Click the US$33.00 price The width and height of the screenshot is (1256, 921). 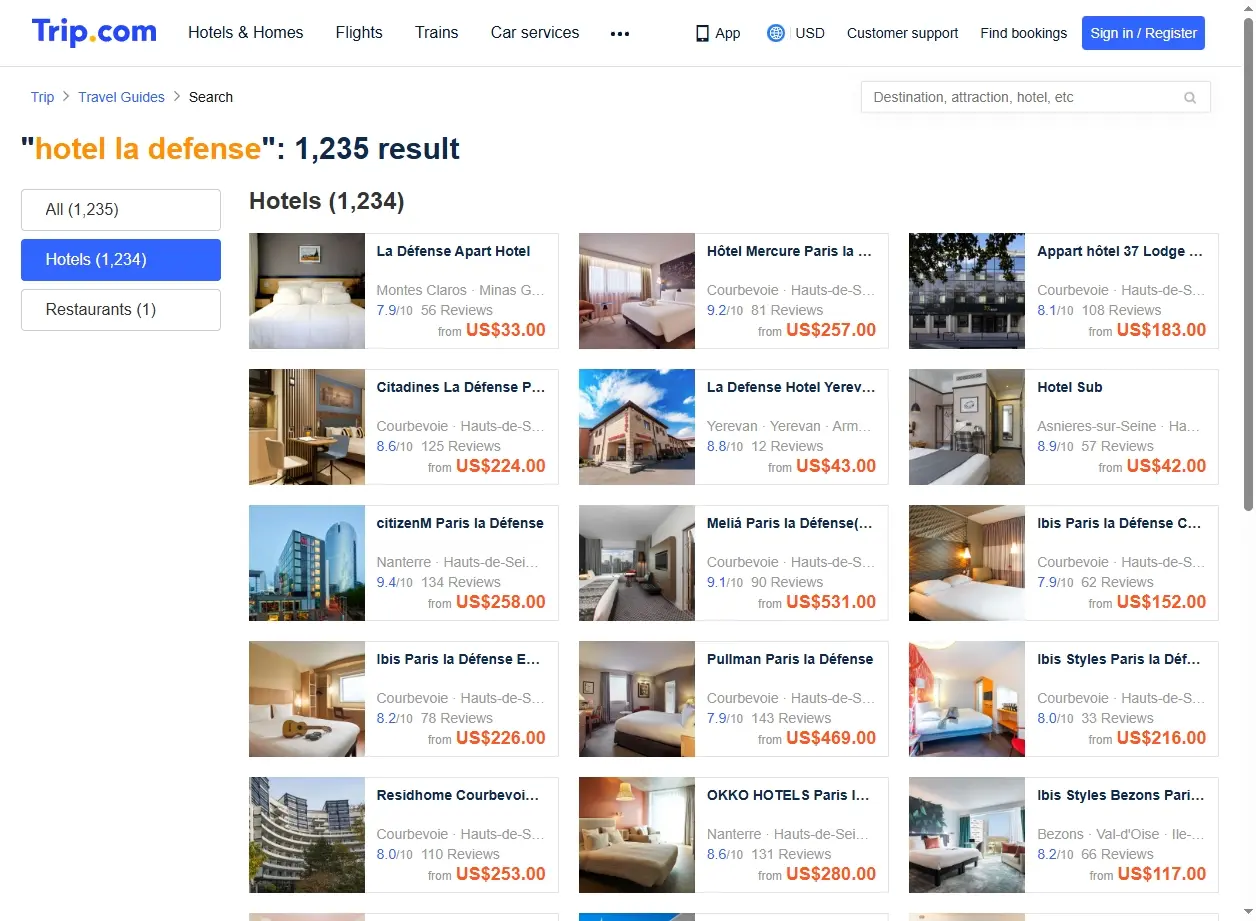505,330
